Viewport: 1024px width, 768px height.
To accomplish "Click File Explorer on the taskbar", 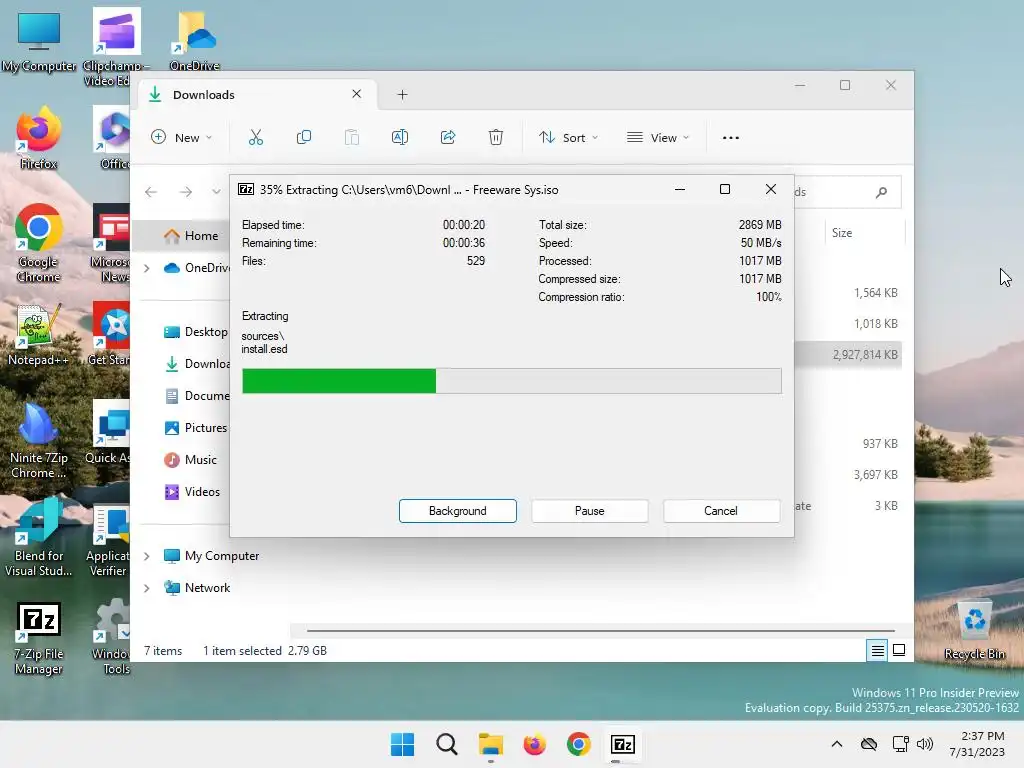I will tap(490, 744).
